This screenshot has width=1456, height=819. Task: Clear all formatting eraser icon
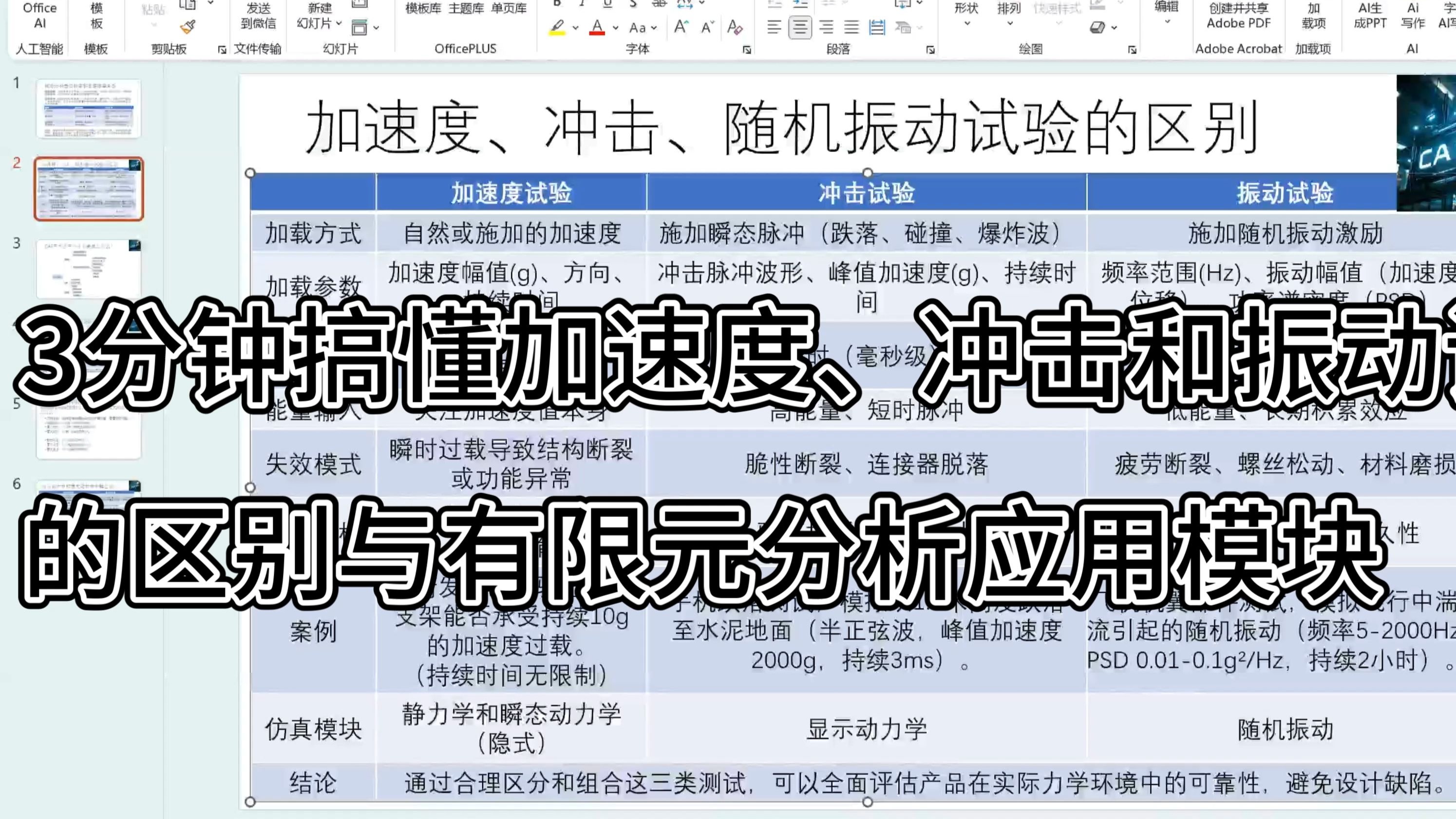pyautogui.click(x=735, y=27)
